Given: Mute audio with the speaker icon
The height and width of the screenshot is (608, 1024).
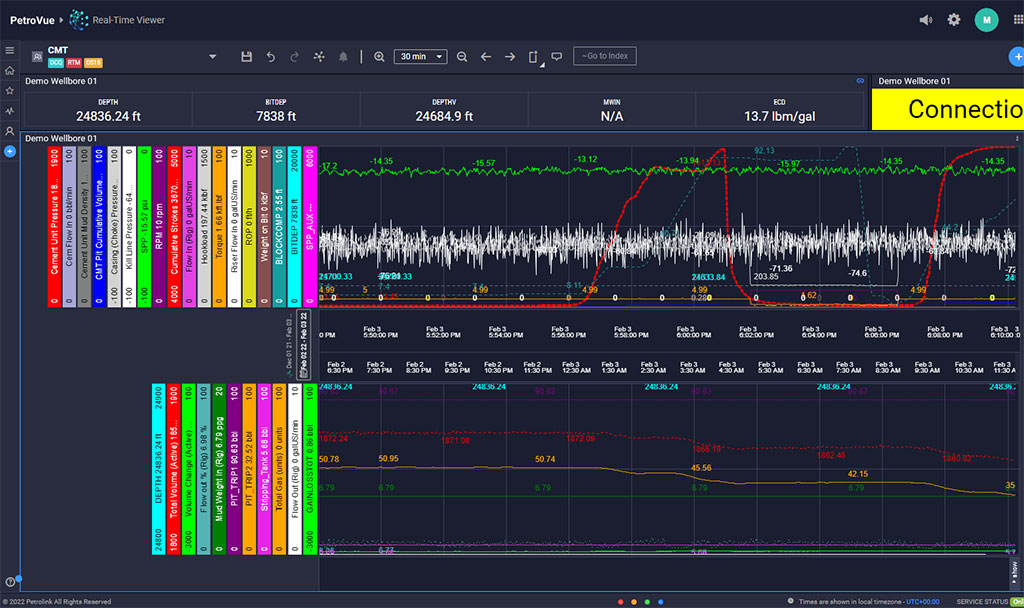Looking at the screenshot, I should coord(925,19).
